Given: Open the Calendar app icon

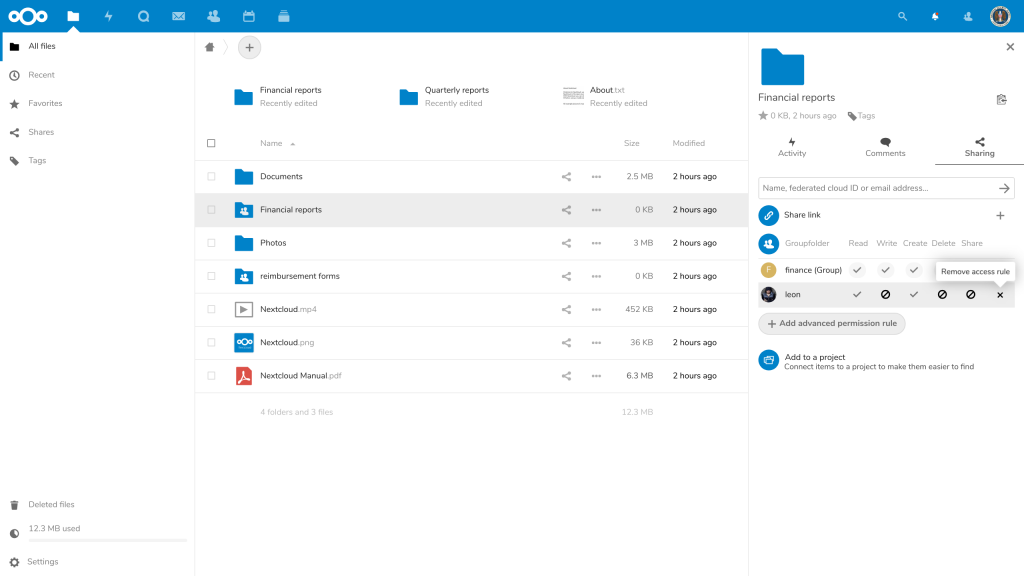Looking at the screenshot, I should [x=248, y=15].
